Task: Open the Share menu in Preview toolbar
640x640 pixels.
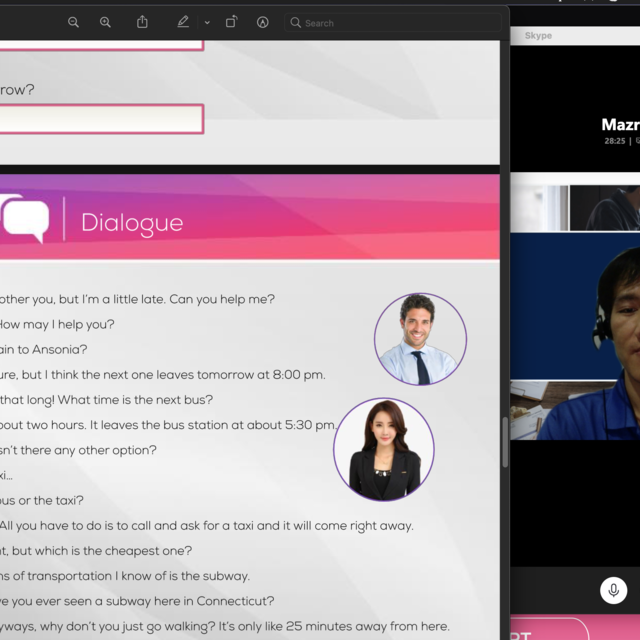Action: click(x=142, y=22)
